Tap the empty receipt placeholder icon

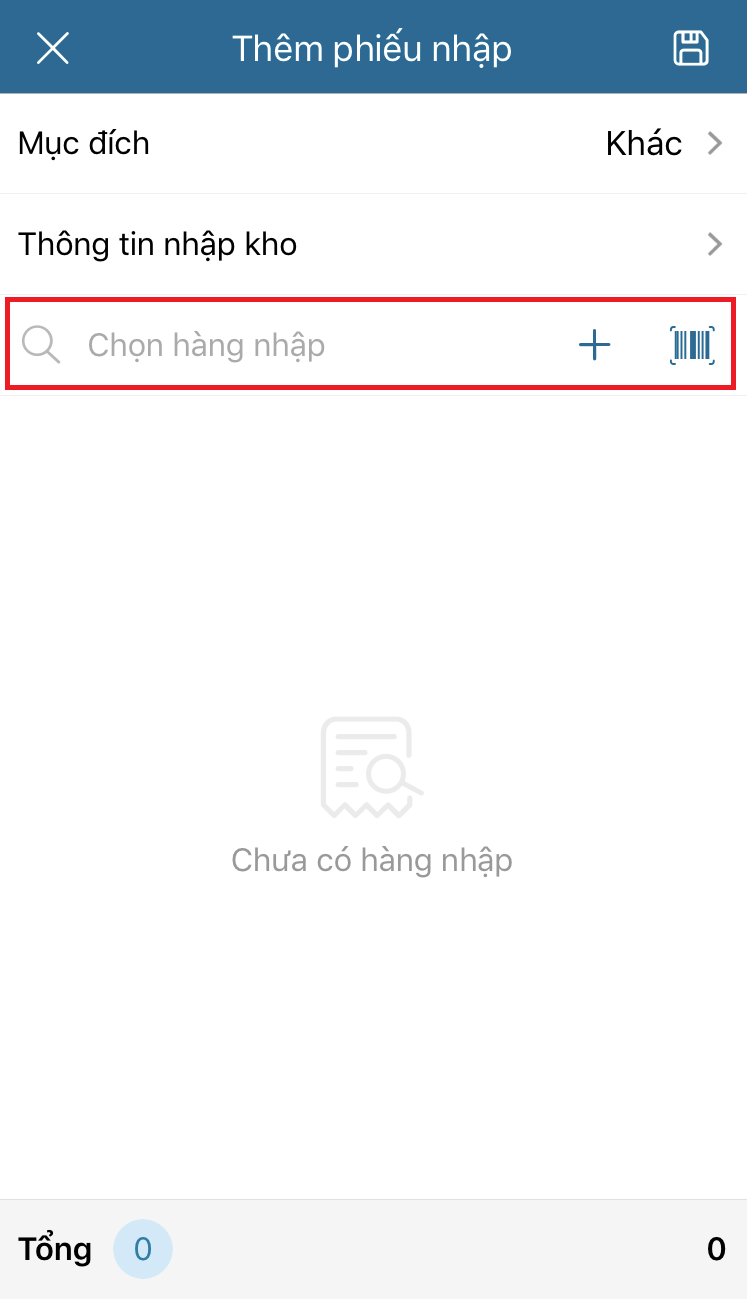pyautogui.click(x=372, y=767)
